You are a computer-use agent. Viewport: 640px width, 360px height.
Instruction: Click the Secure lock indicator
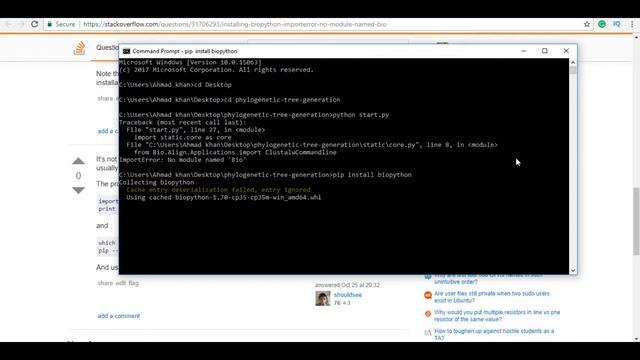tap(61, 24)
